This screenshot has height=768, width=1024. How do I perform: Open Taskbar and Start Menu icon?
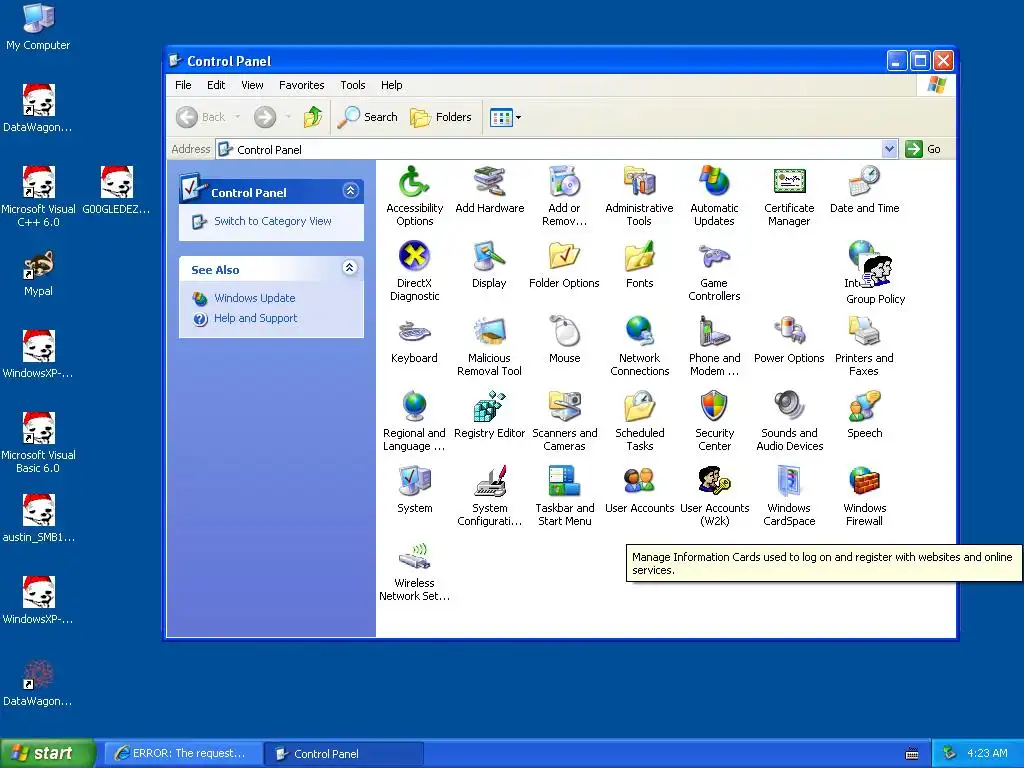[x=564, y=481]
